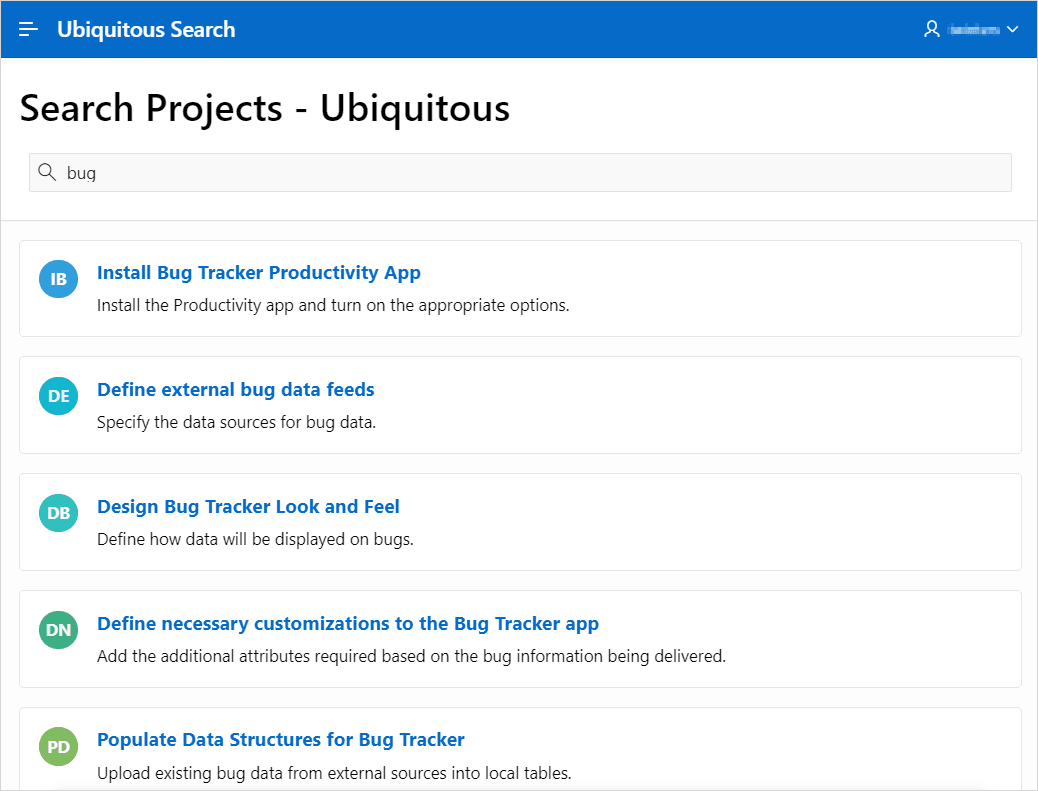Screen dimensions: 1038x791
Task: Click 'Install the Productivity app' description text
Action: [x=332, y=305]
